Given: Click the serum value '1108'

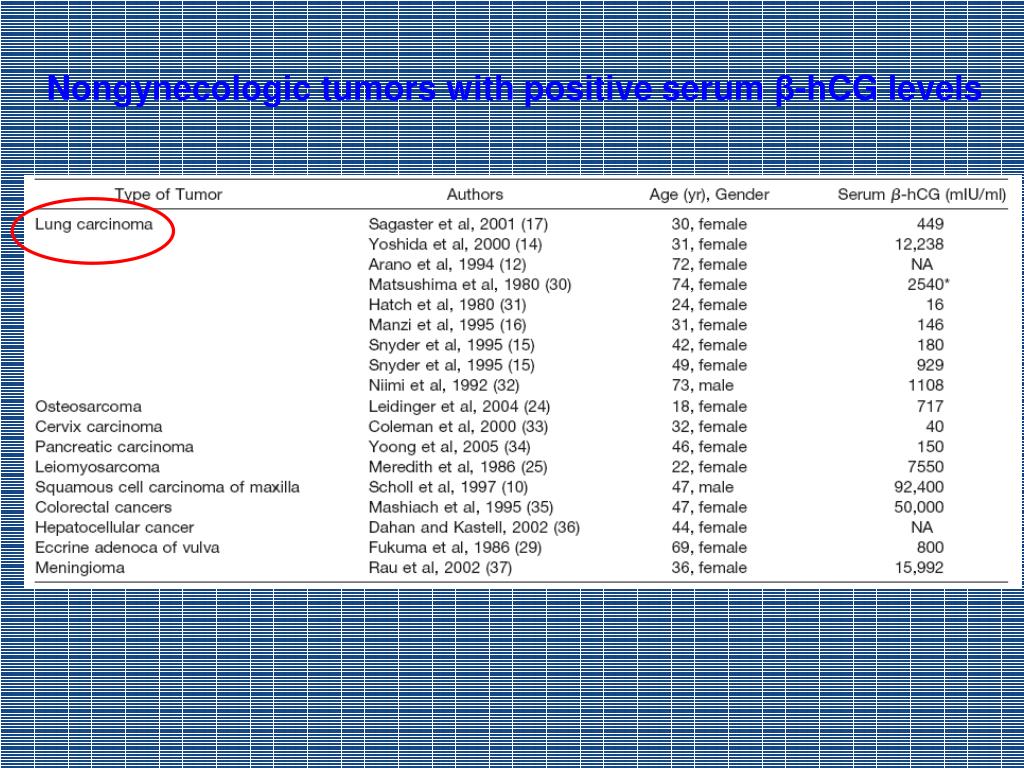Looking at the screenshot, I should point(925,385).
